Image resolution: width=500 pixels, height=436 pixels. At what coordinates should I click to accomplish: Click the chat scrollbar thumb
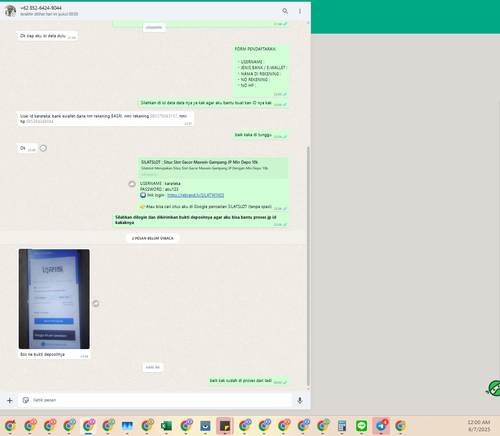tap(308, 266)
